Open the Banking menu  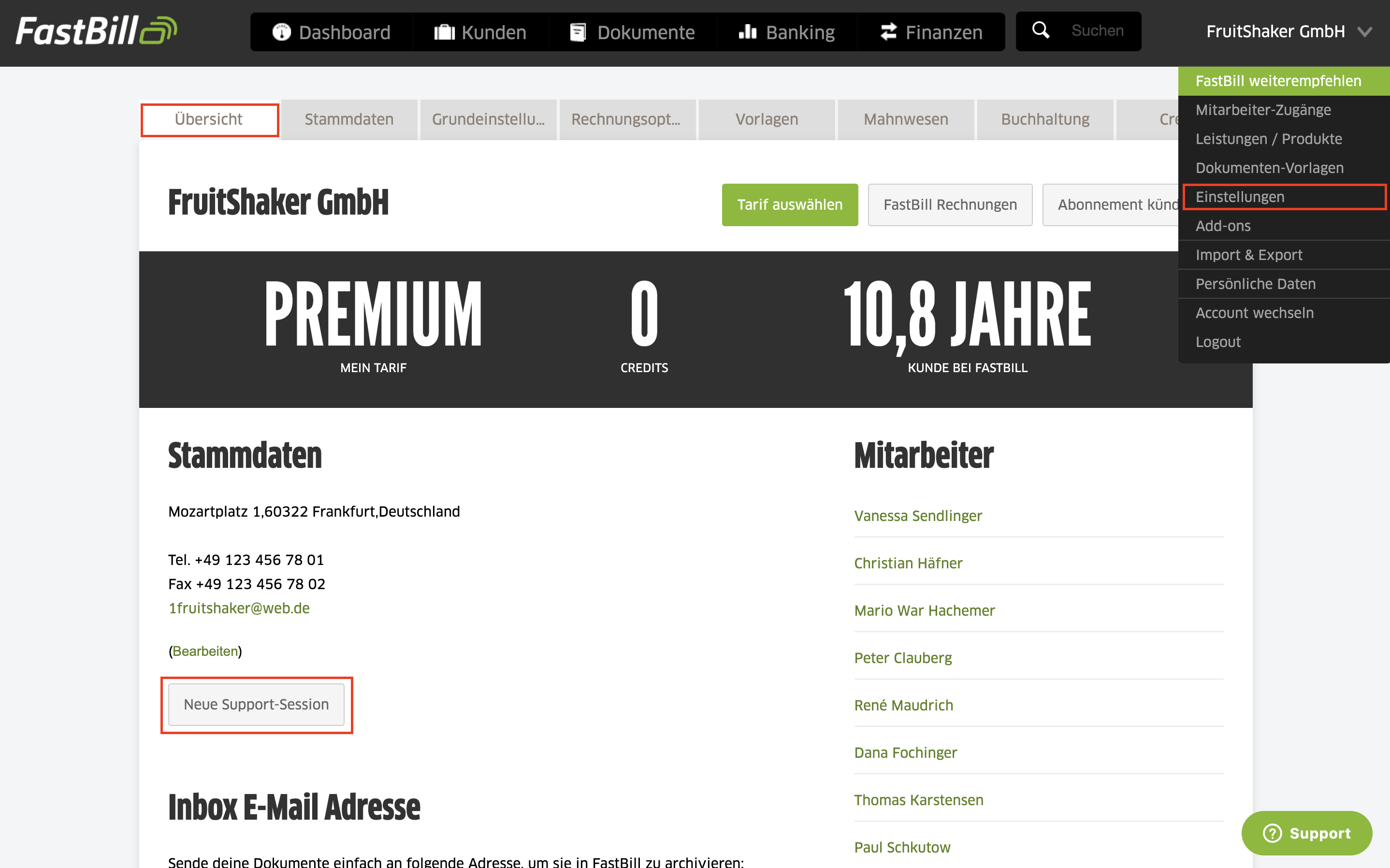coord(787,32)
